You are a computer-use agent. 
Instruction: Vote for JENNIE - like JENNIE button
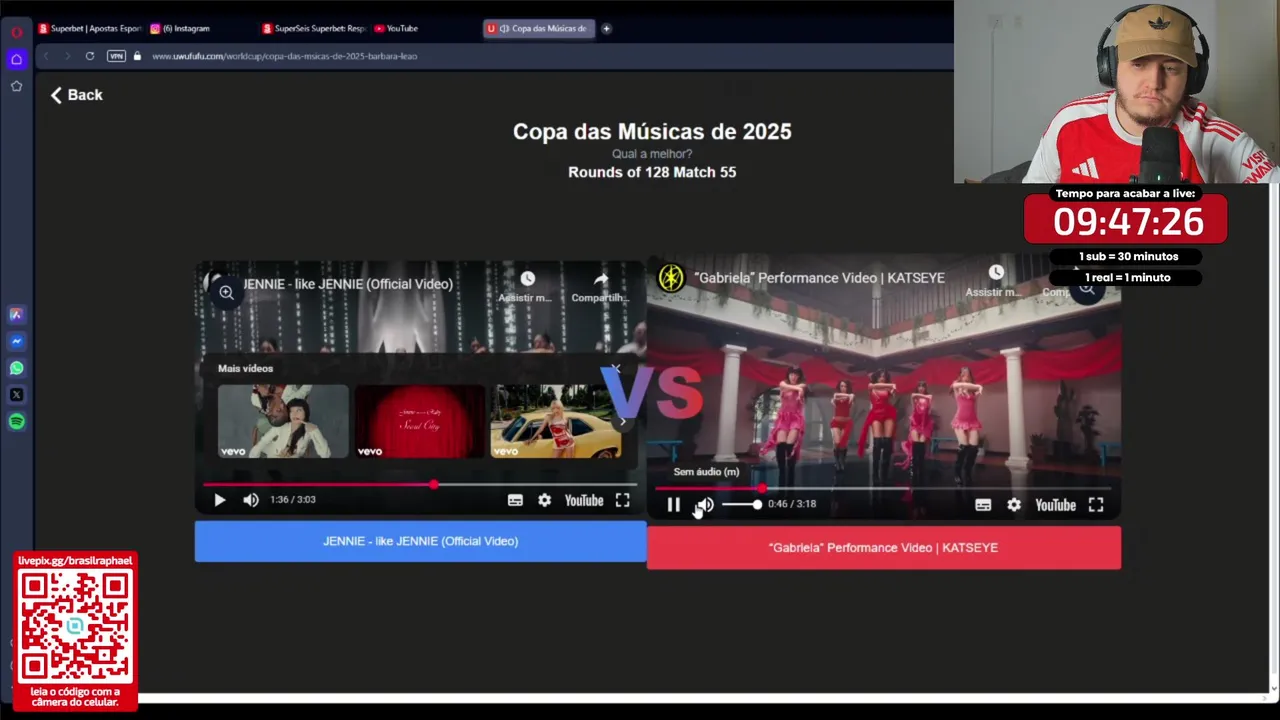pos(420,541)
